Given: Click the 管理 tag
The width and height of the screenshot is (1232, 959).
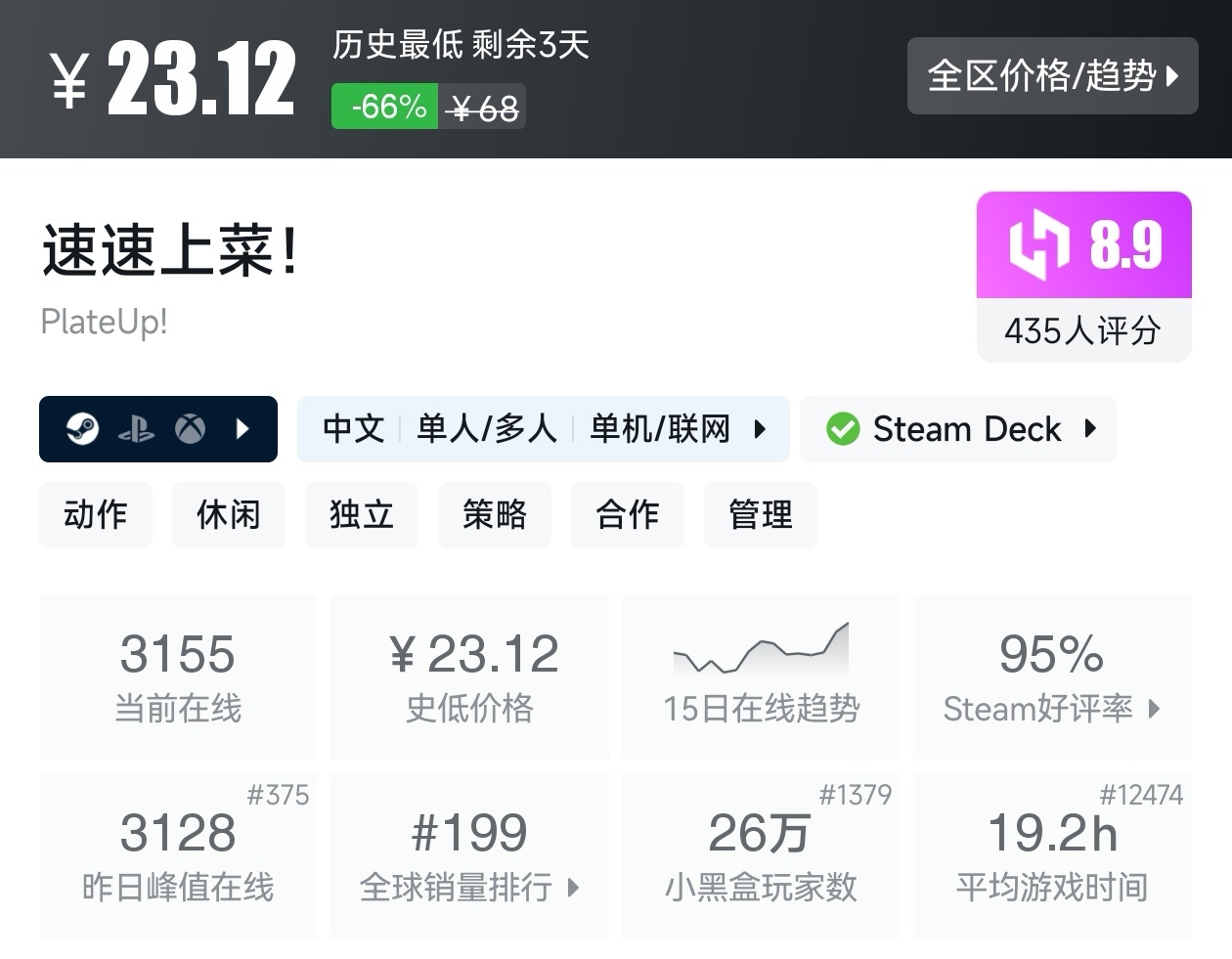Looking at the screenshot, I should 761,514.
